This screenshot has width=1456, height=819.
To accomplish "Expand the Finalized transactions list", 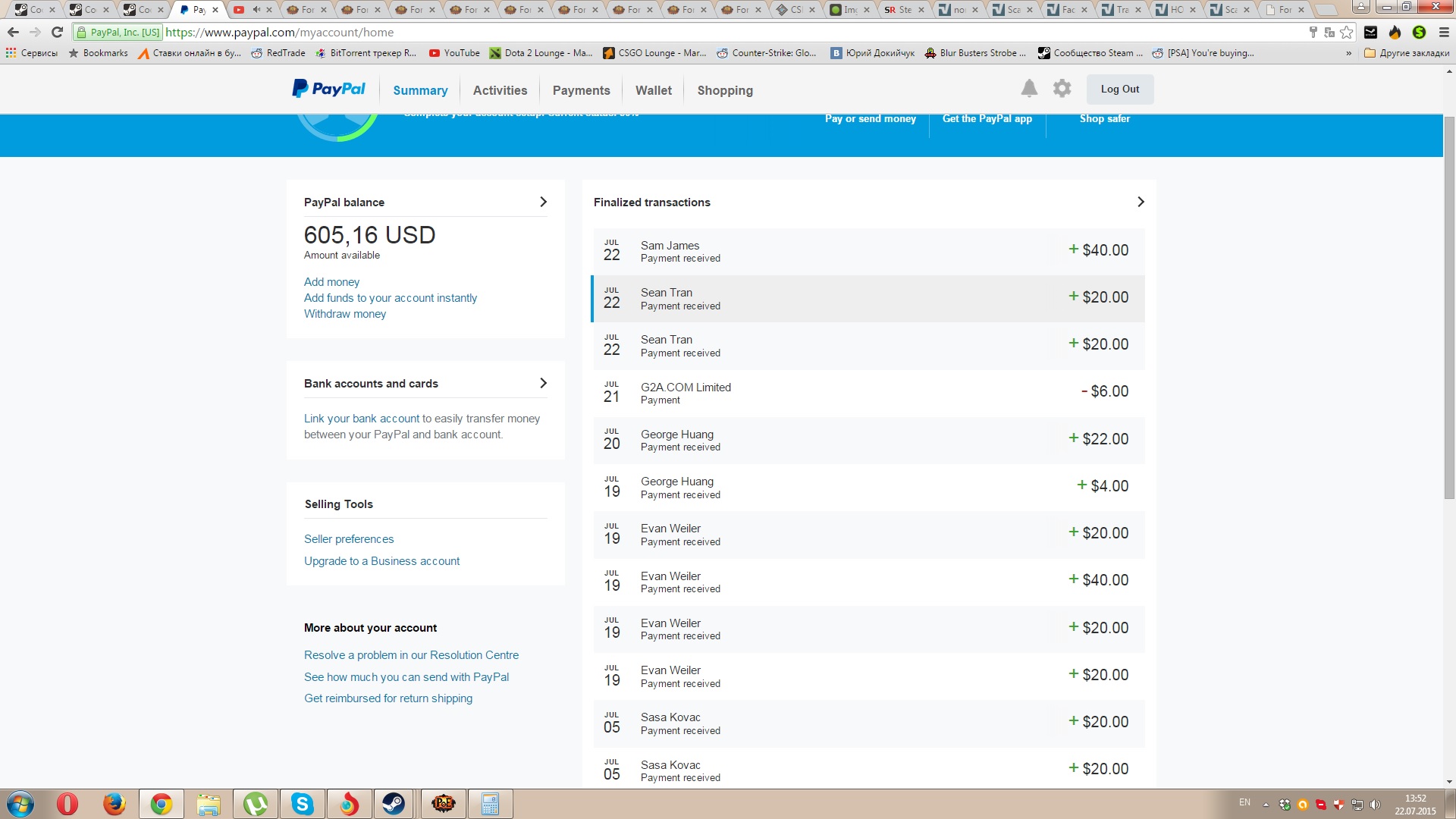I will point(1141,202).
